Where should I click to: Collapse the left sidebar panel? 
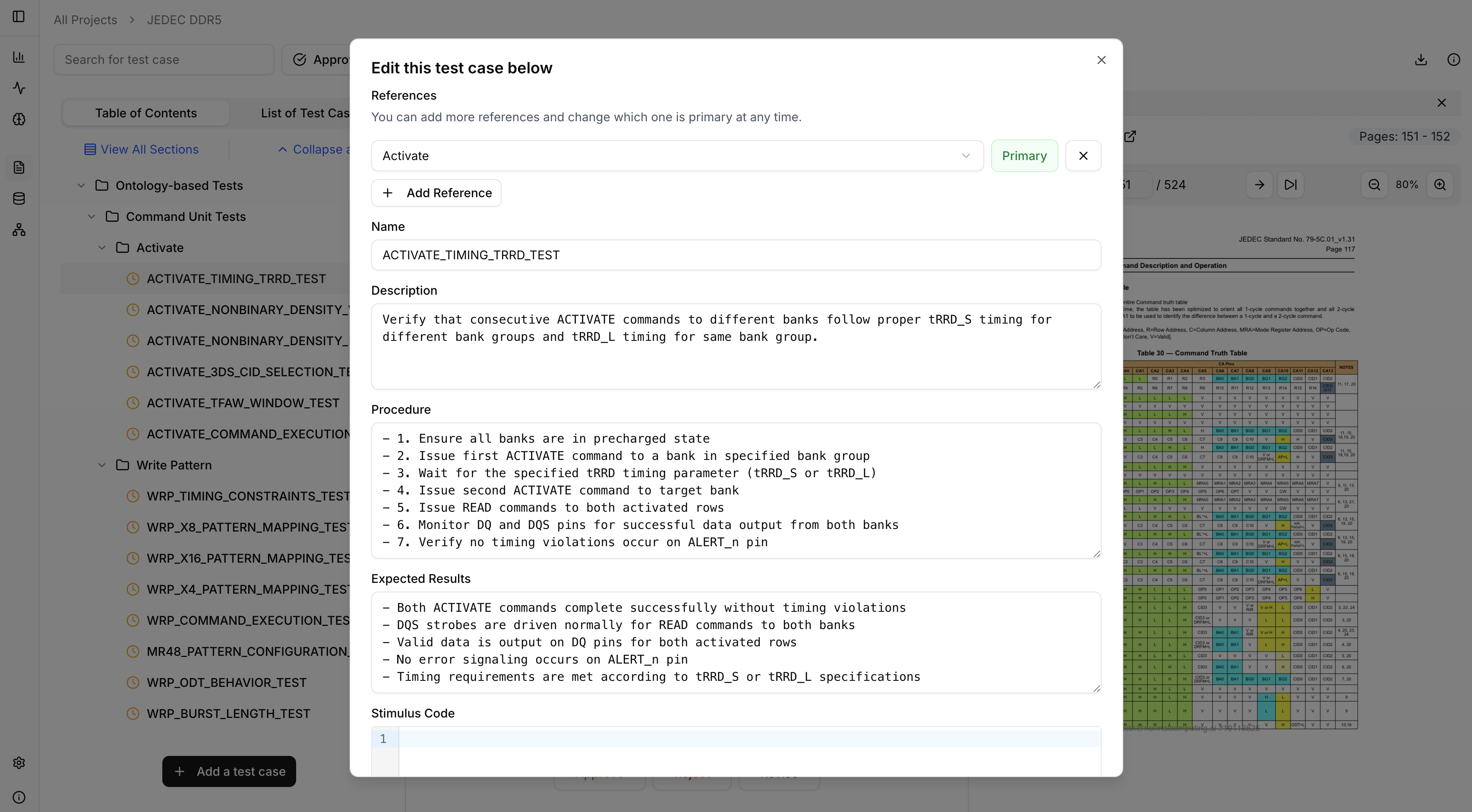[19, 16]
